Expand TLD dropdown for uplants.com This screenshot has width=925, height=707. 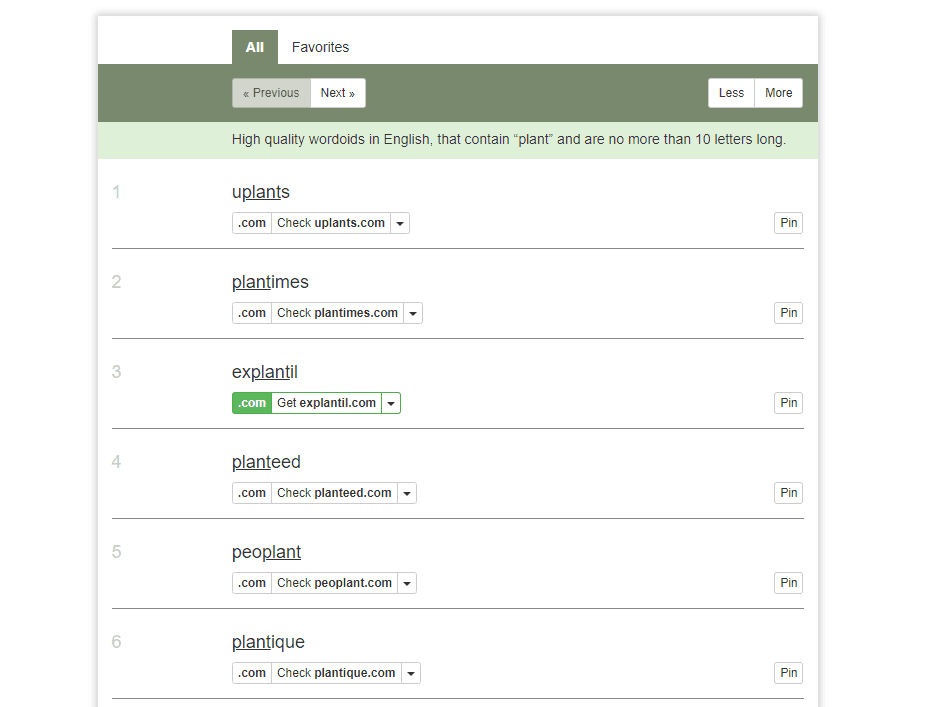point(400,222)
